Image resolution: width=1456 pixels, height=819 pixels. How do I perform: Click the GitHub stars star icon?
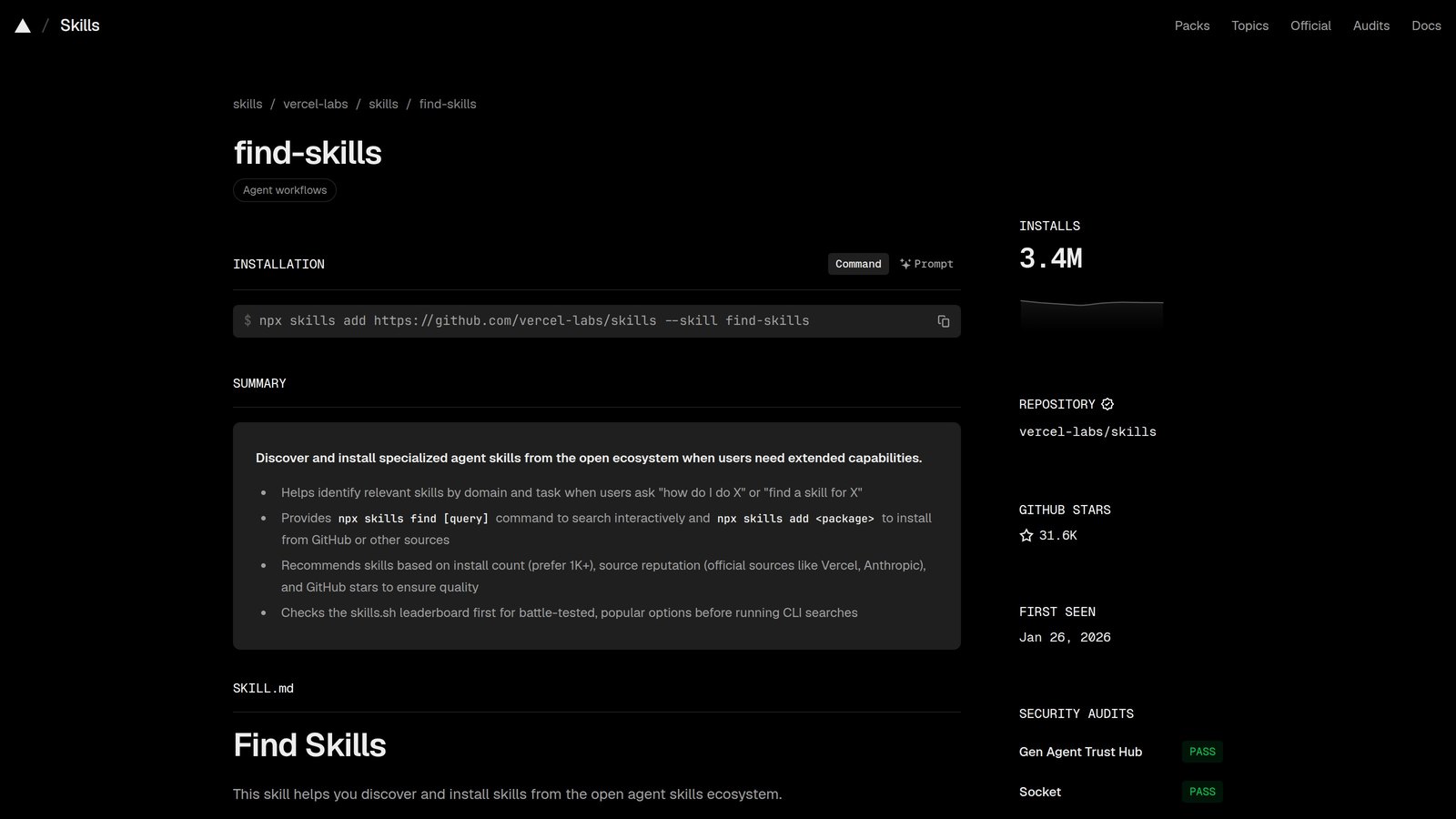(x=1026, y=535)
